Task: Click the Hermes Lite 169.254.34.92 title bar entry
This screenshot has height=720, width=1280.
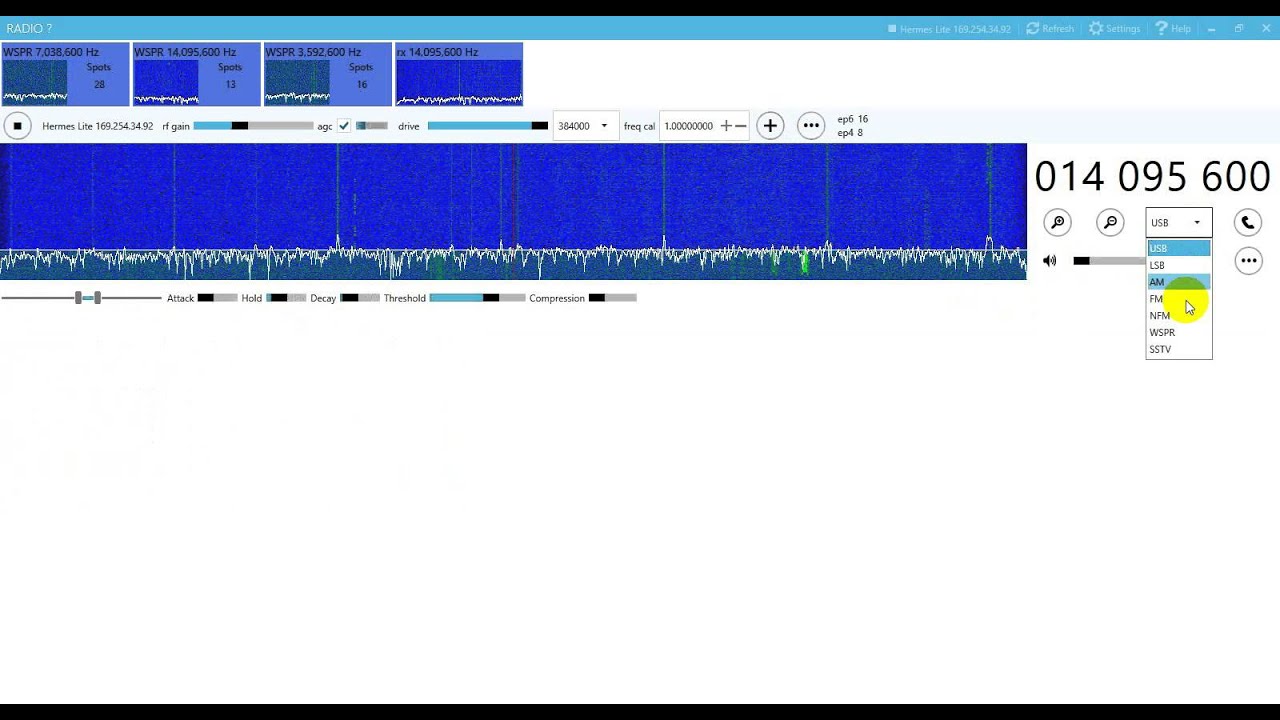Action: pyautogui.click(x=949, y=29)
